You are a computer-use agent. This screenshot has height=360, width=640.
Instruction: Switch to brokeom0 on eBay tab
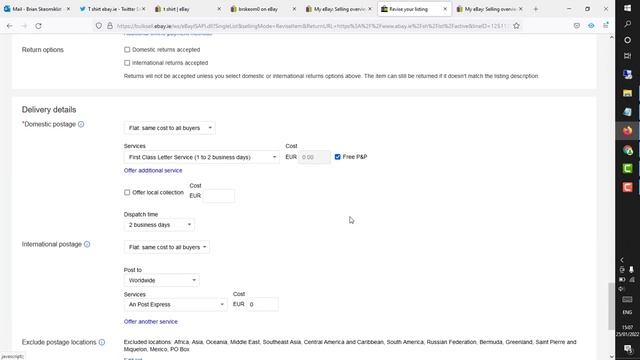coord(263,9)
